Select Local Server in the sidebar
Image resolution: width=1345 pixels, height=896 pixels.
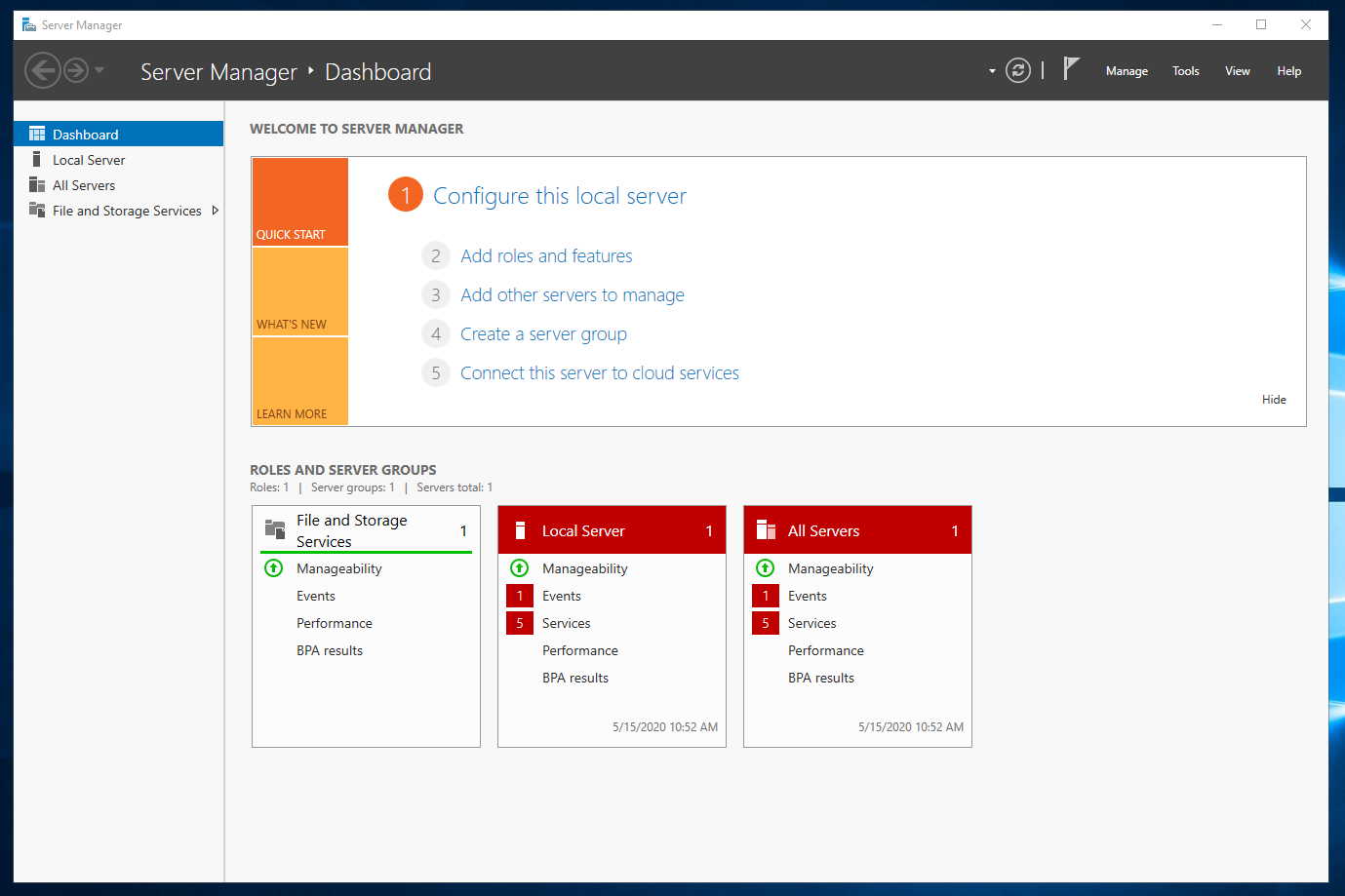pos(119,160)
